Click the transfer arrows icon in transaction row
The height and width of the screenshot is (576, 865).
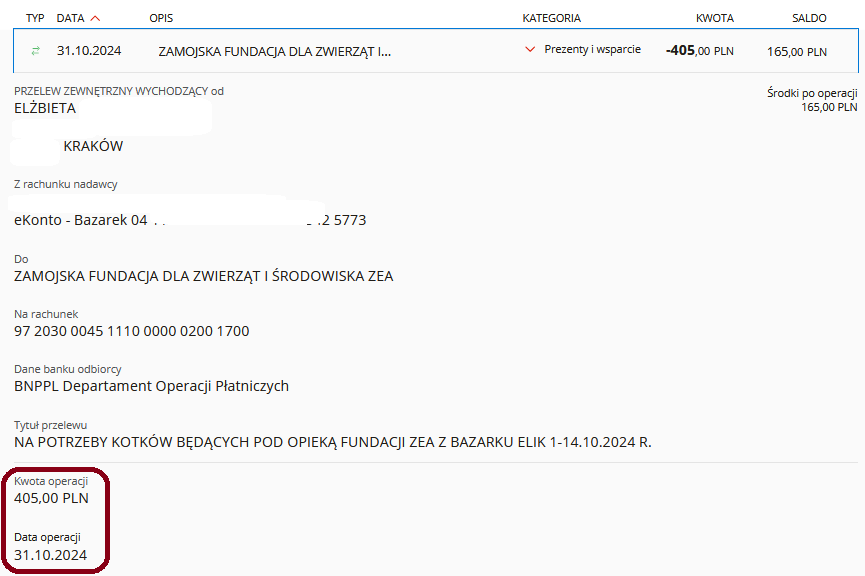[x=36, y=51]
